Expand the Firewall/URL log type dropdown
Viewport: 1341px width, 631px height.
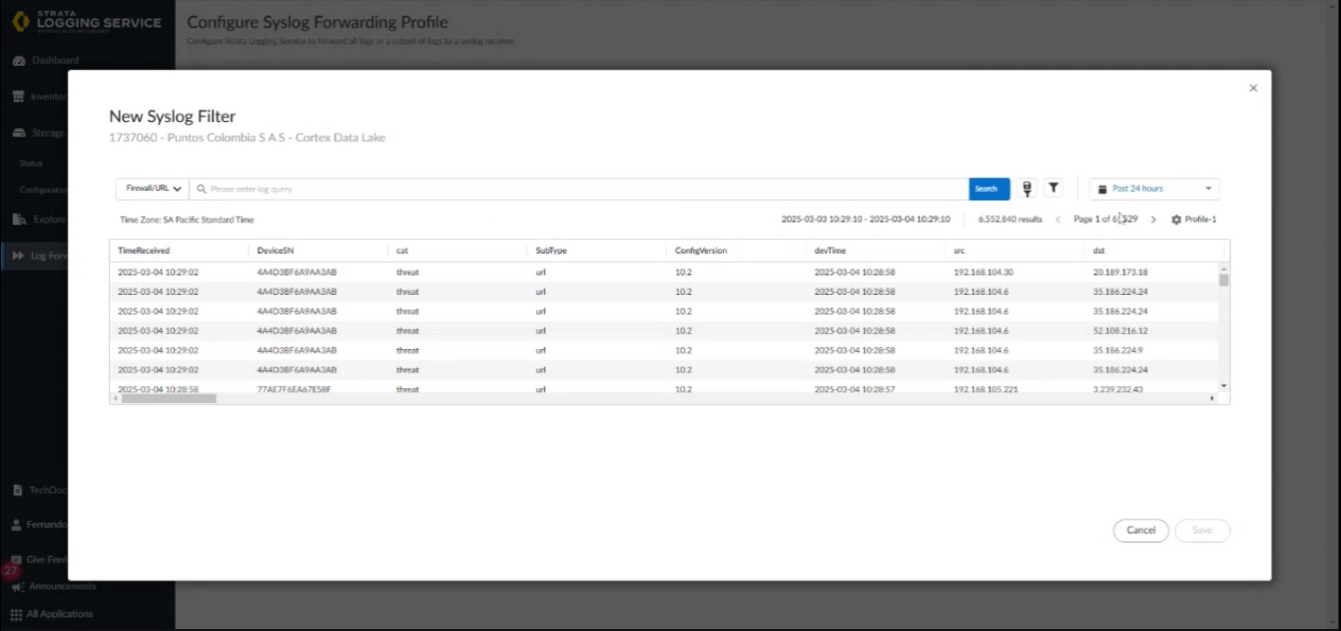coord(152,188)
